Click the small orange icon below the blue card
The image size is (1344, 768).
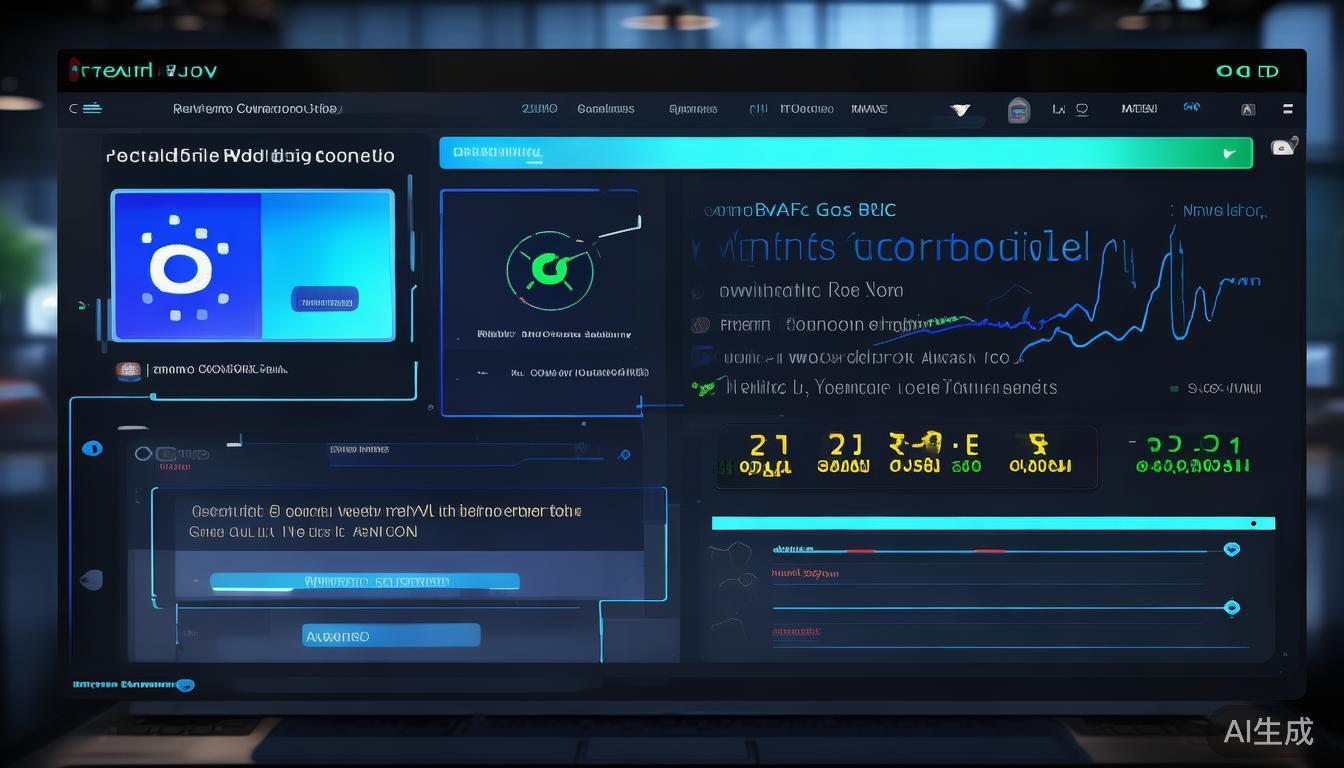pos(128,370)
